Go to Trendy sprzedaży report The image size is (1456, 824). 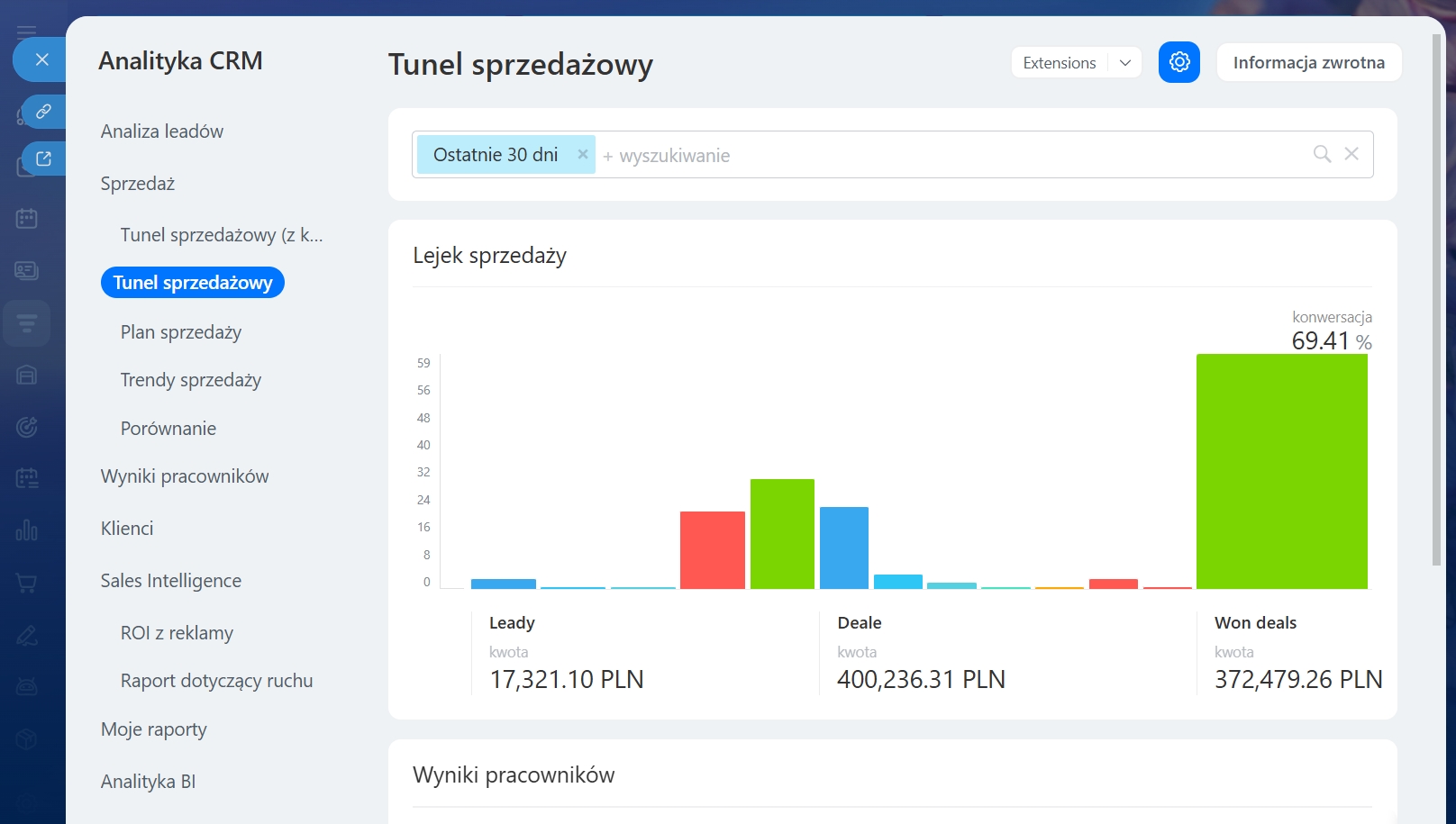tap(191, 380)
